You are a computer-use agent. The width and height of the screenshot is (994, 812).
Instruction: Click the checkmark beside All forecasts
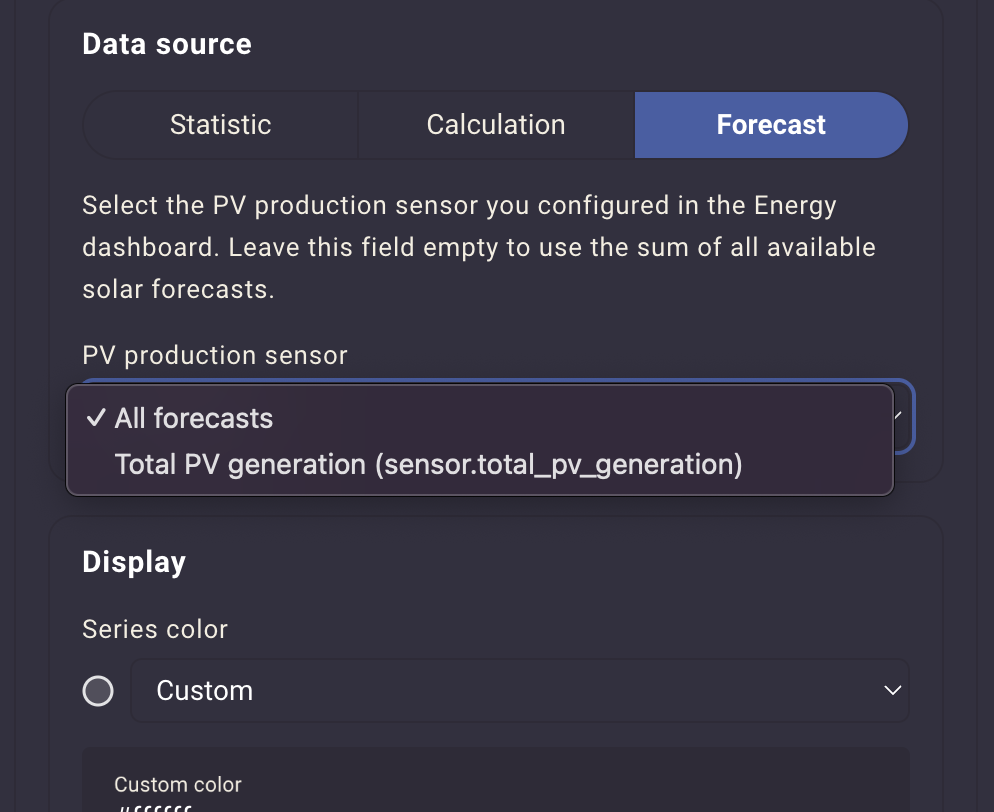point(96,418)
